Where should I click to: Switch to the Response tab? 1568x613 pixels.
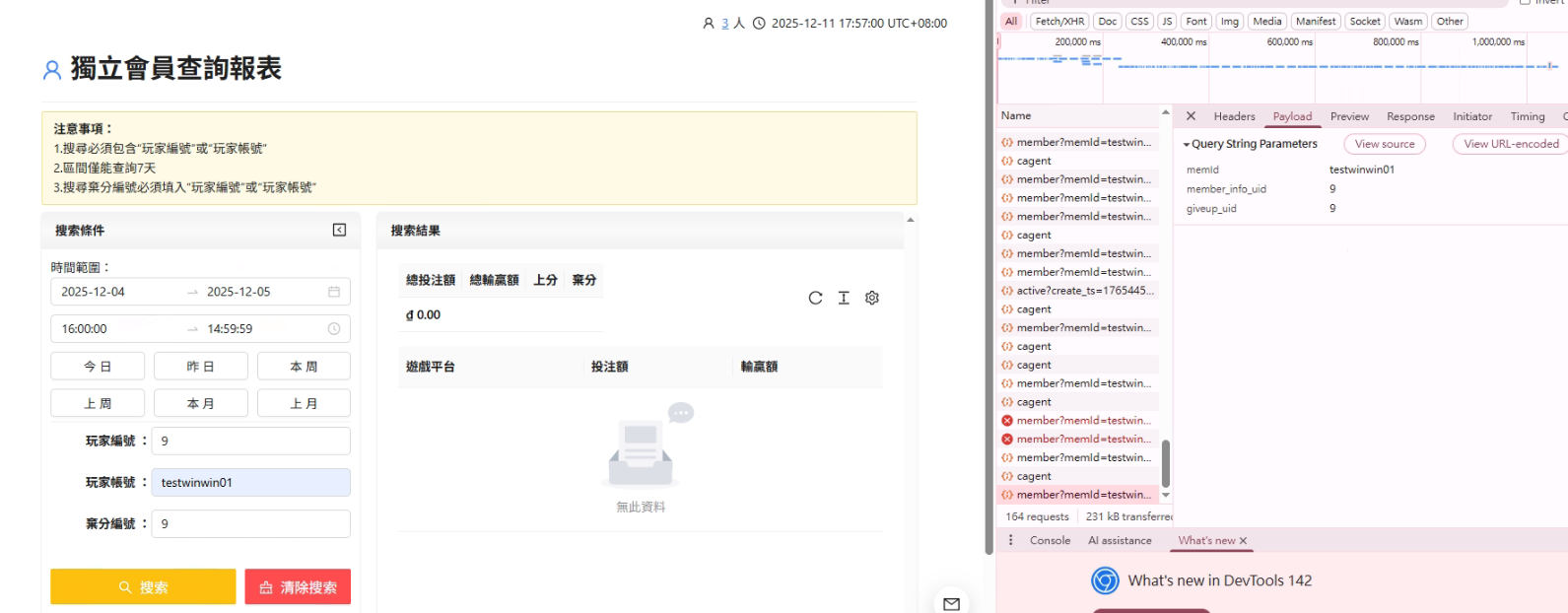pyautogui.click(x=1410, y=116)
